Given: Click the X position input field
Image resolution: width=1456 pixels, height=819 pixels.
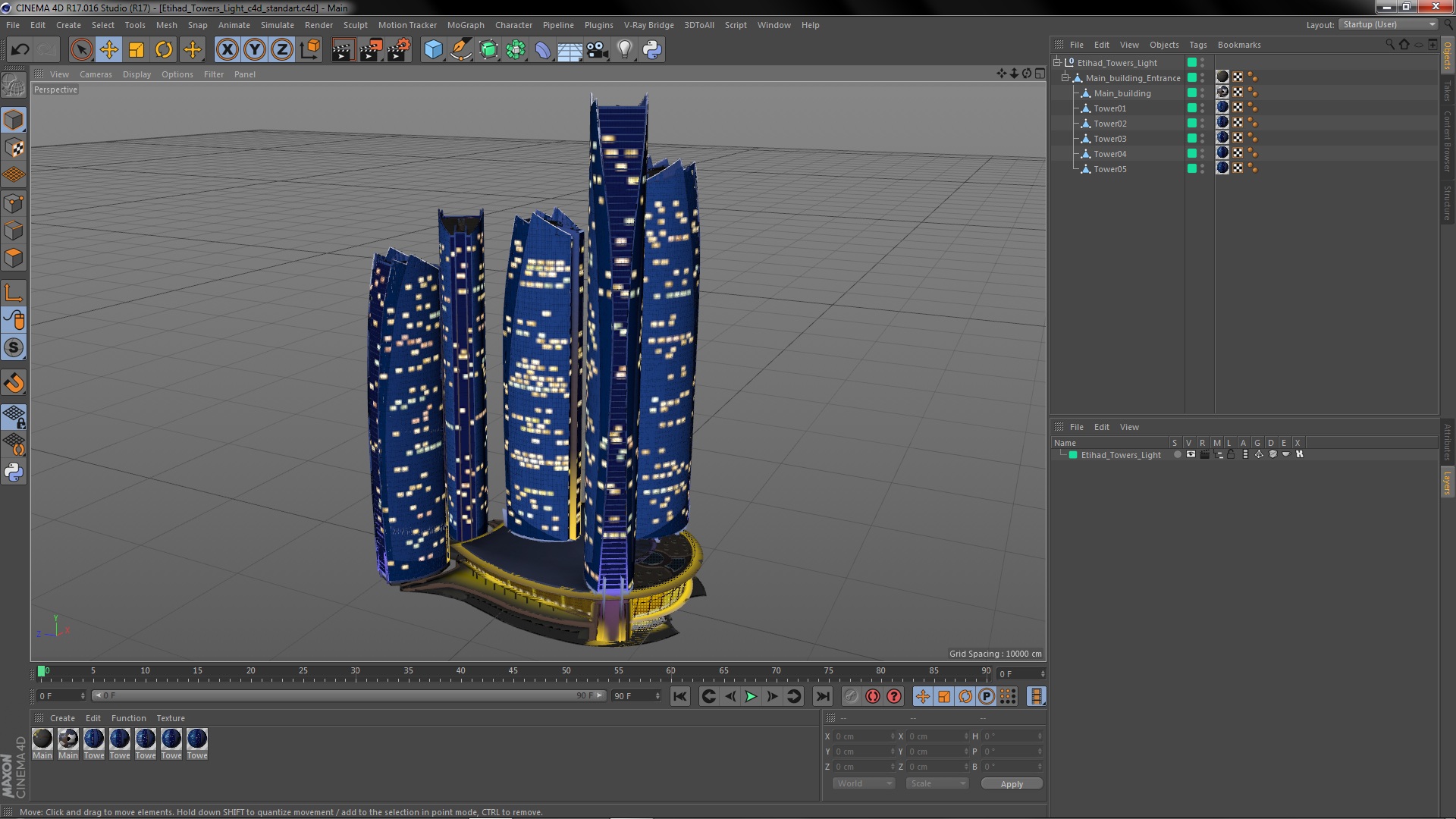Looking at the screenshot, I should (x=864, y=736).
